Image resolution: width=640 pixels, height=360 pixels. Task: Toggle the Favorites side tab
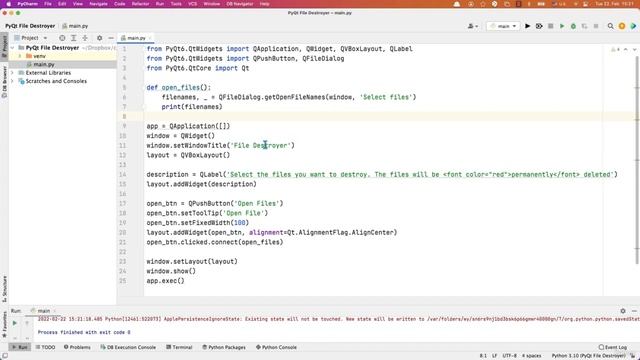pyautogui.click(x=4, y=324)
